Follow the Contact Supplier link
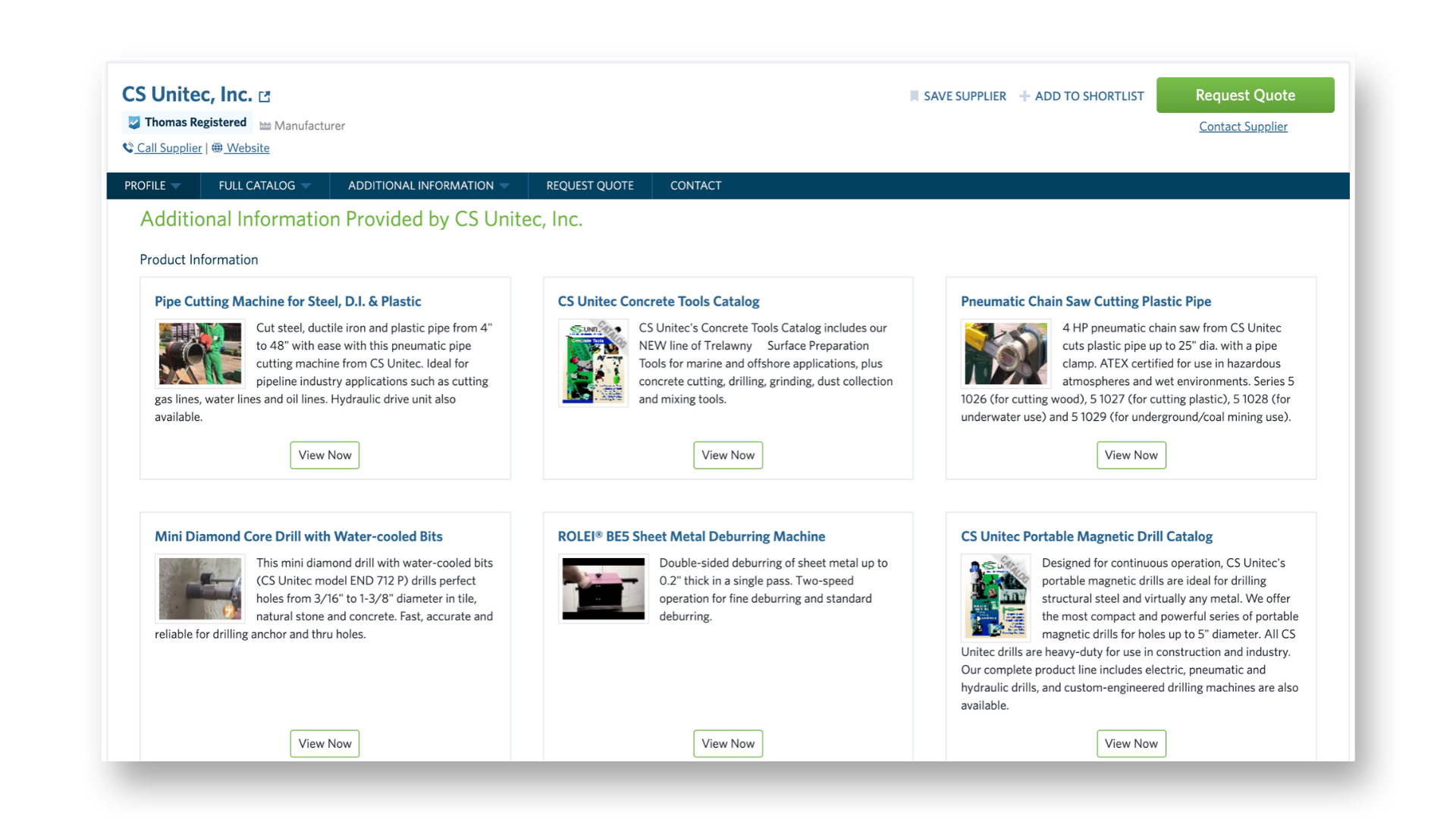The height and width of the screenshot is (819, 1456). tap(1243, 127)
